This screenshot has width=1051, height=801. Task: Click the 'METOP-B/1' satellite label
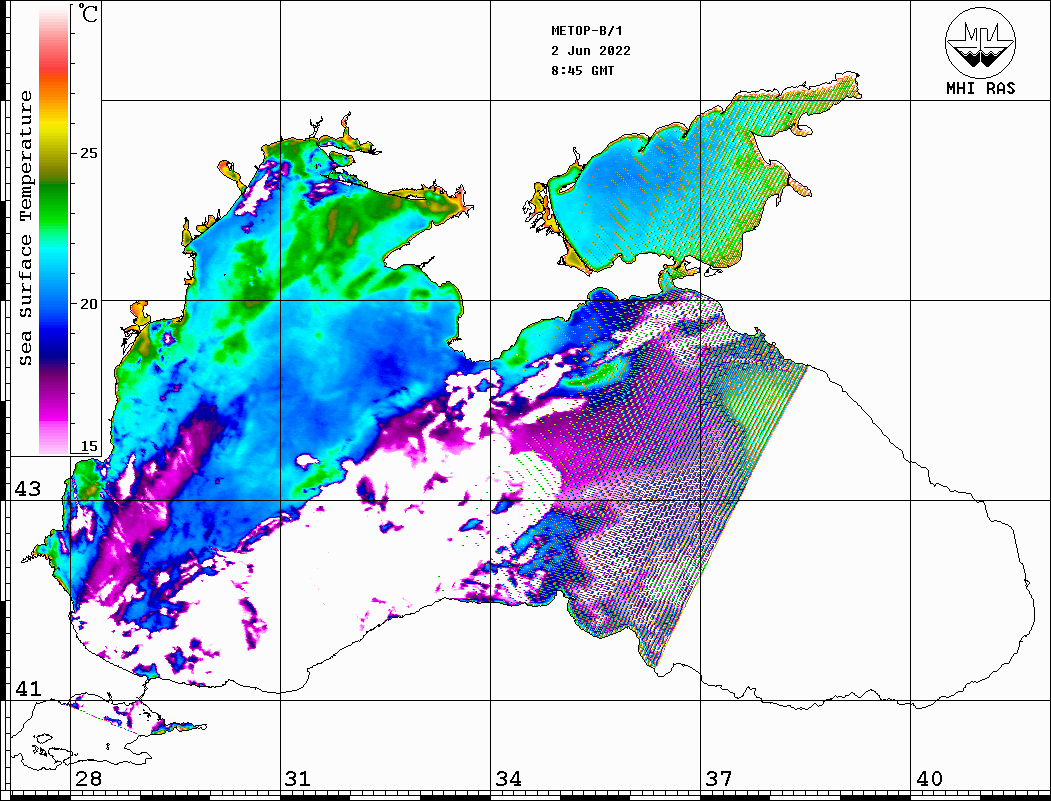586,31
